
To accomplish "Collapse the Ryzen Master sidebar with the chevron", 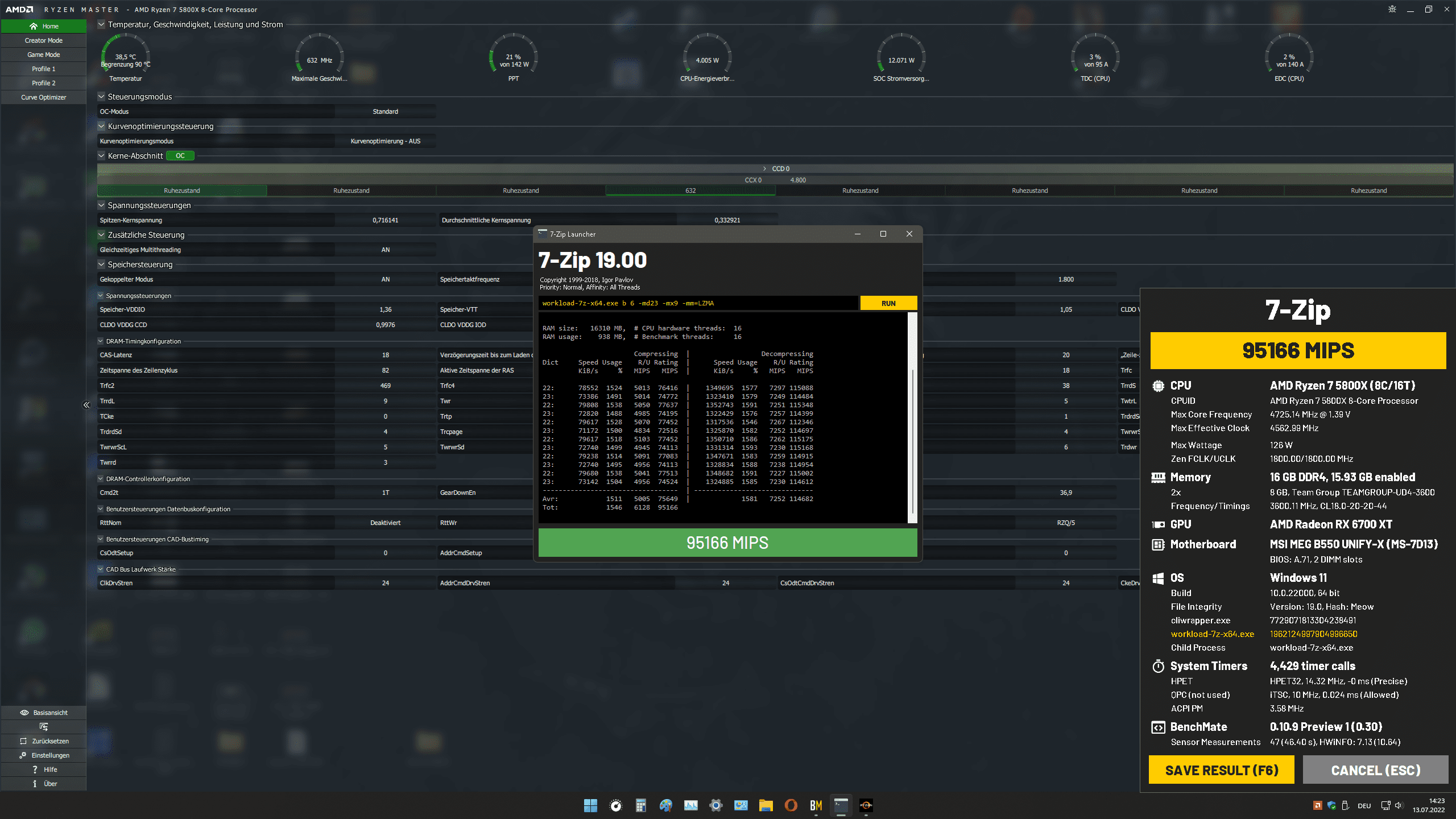I will (x=86, y=405).
